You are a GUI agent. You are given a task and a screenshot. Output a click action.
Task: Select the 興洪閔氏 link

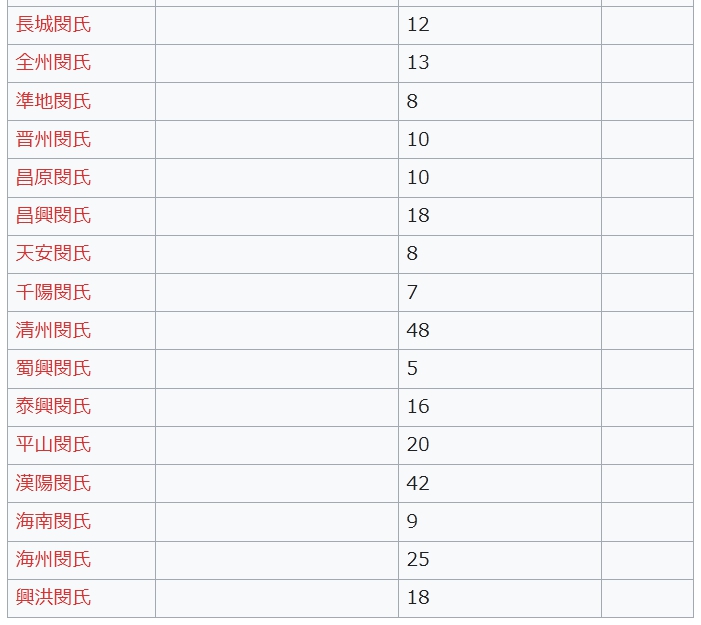click(x=53, y=597)
